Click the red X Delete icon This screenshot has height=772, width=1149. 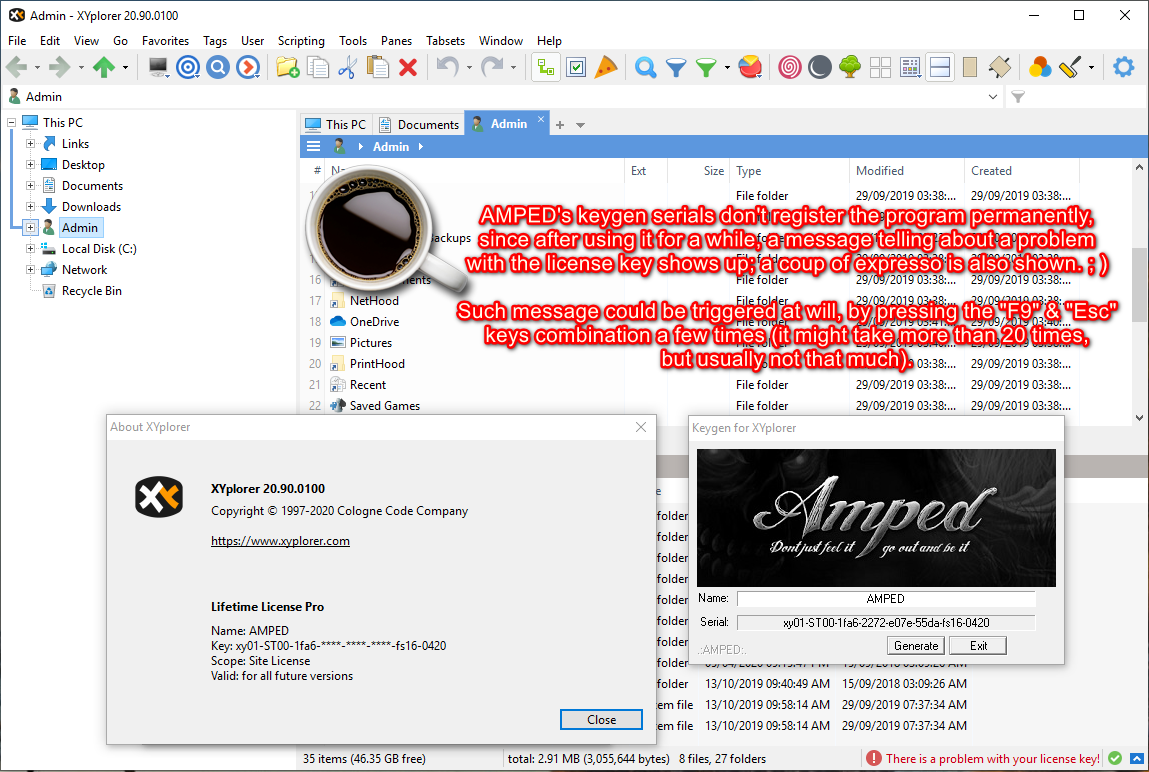(408, 67)
